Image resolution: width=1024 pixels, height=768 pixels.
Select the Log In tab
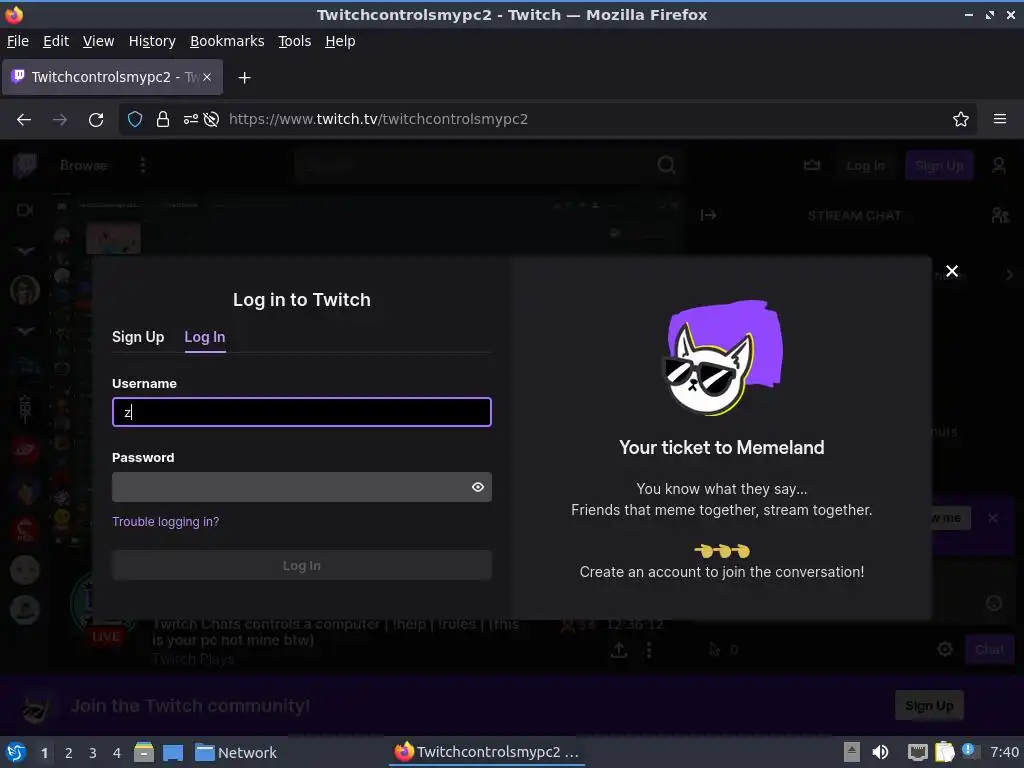point(204,337)
